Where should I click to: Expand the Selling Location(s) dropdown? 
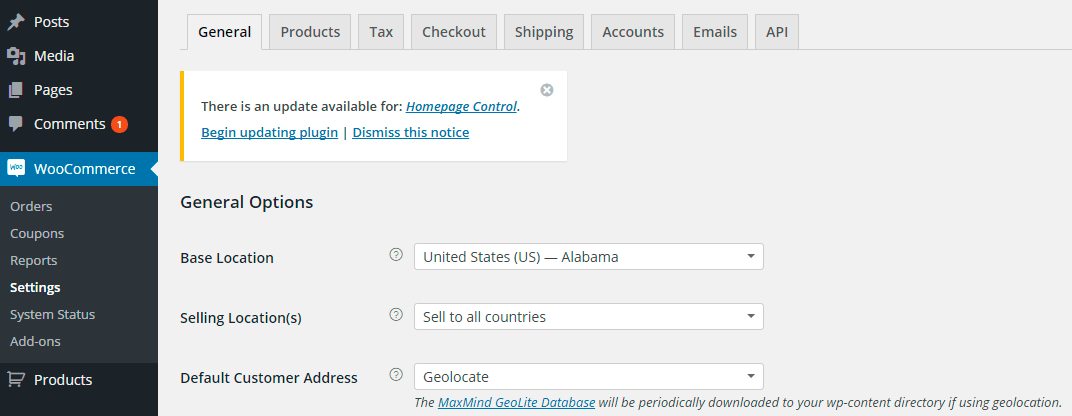coord(589,317)
